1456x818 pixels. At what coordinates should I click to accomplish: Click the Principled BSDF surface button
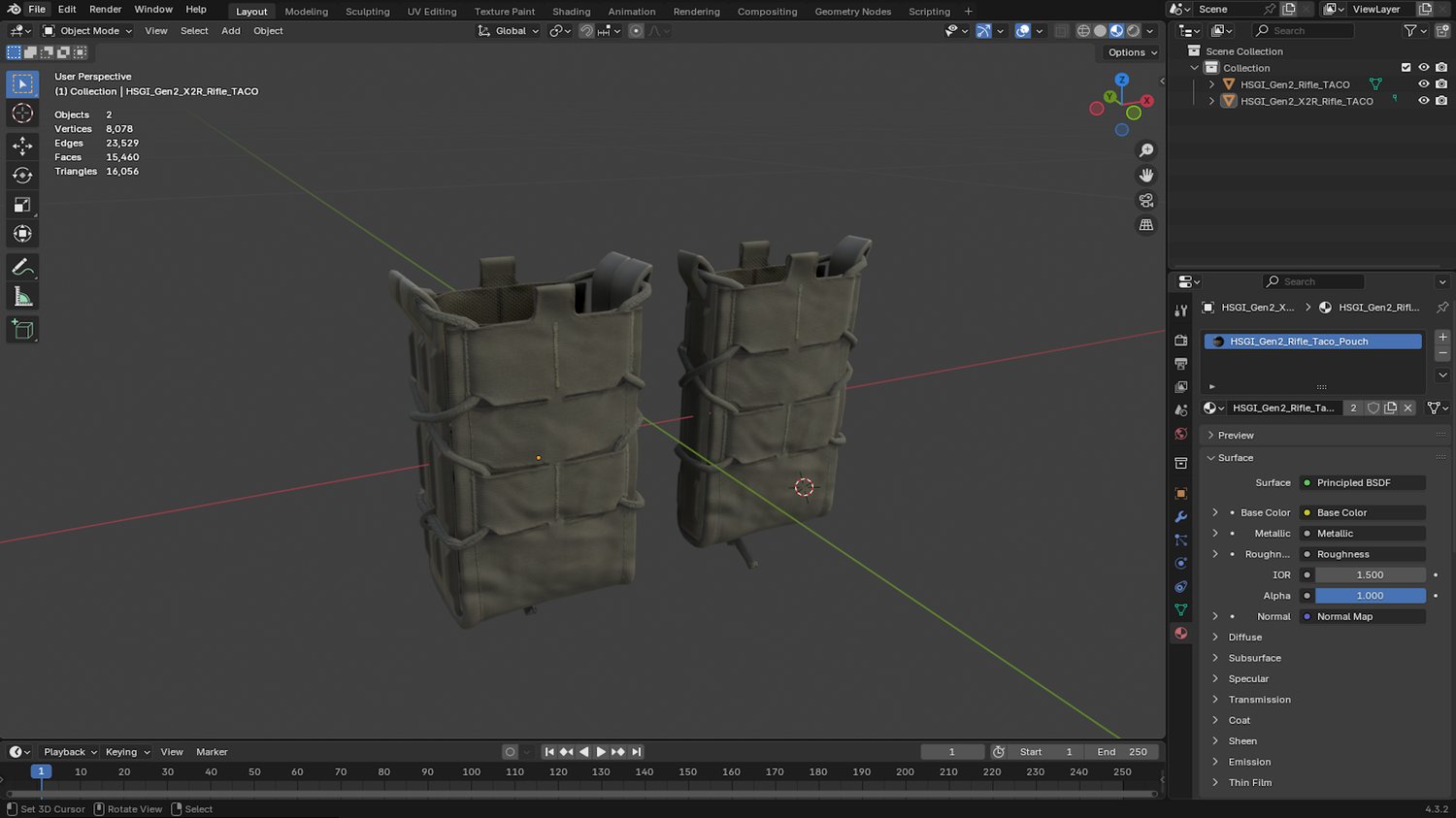tap(1362, 482)
